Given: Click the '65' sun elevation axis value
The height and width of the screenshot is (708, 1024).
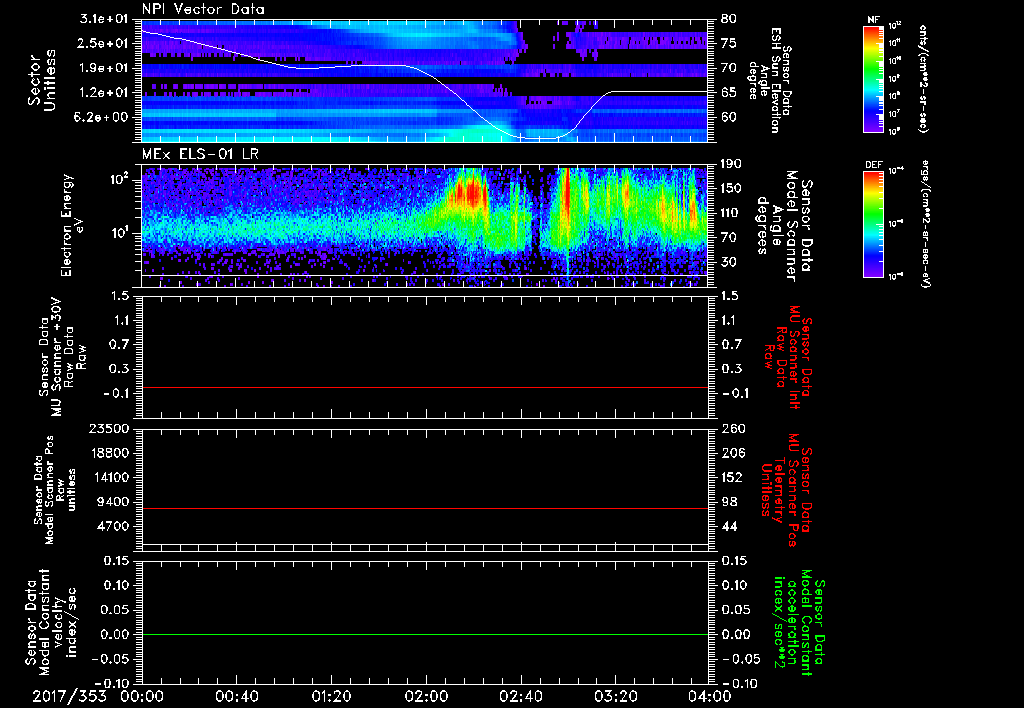Looking at the screenshot, I should tap(729, 93).
